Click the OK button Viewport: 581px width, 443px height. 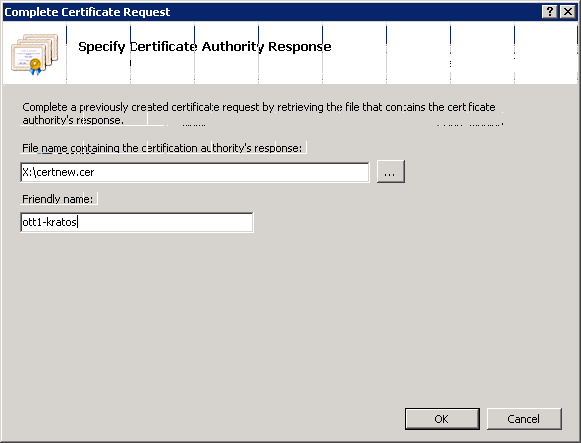[x=442, y=419]
